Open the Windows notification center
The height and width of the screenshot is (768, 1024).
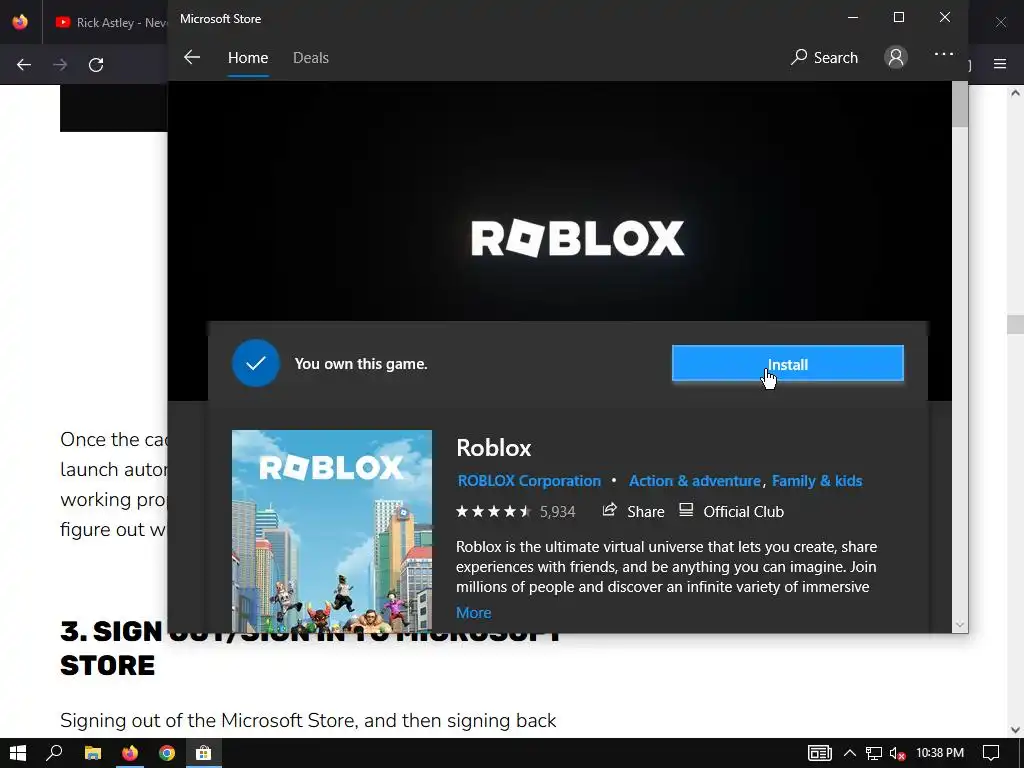pos(991,753)
